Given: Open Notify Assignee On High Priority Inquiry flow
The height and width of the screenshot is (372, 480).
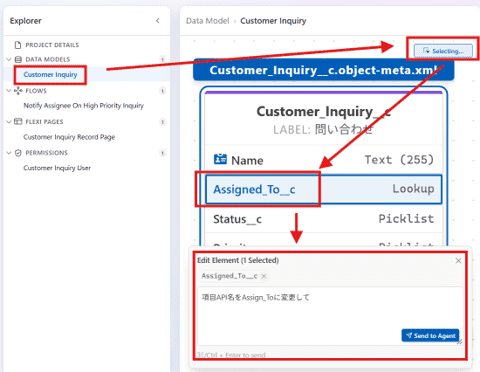Looking at the screenshot, I should point(83,106).
